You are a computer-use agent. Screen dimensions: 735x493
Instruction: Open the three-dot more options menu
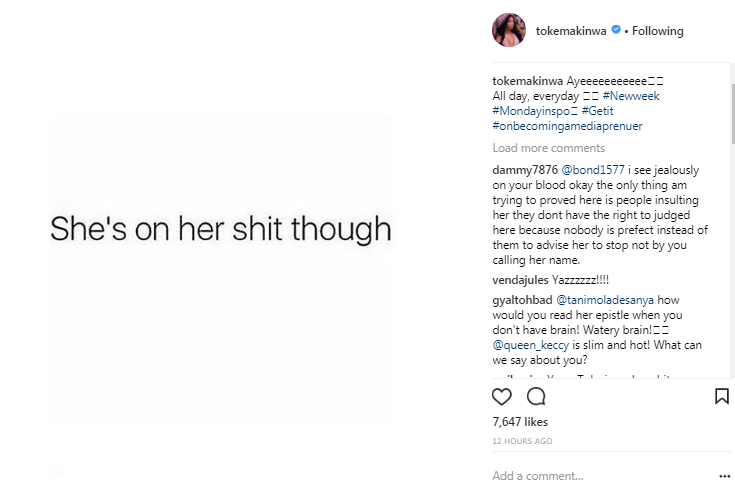725,476
